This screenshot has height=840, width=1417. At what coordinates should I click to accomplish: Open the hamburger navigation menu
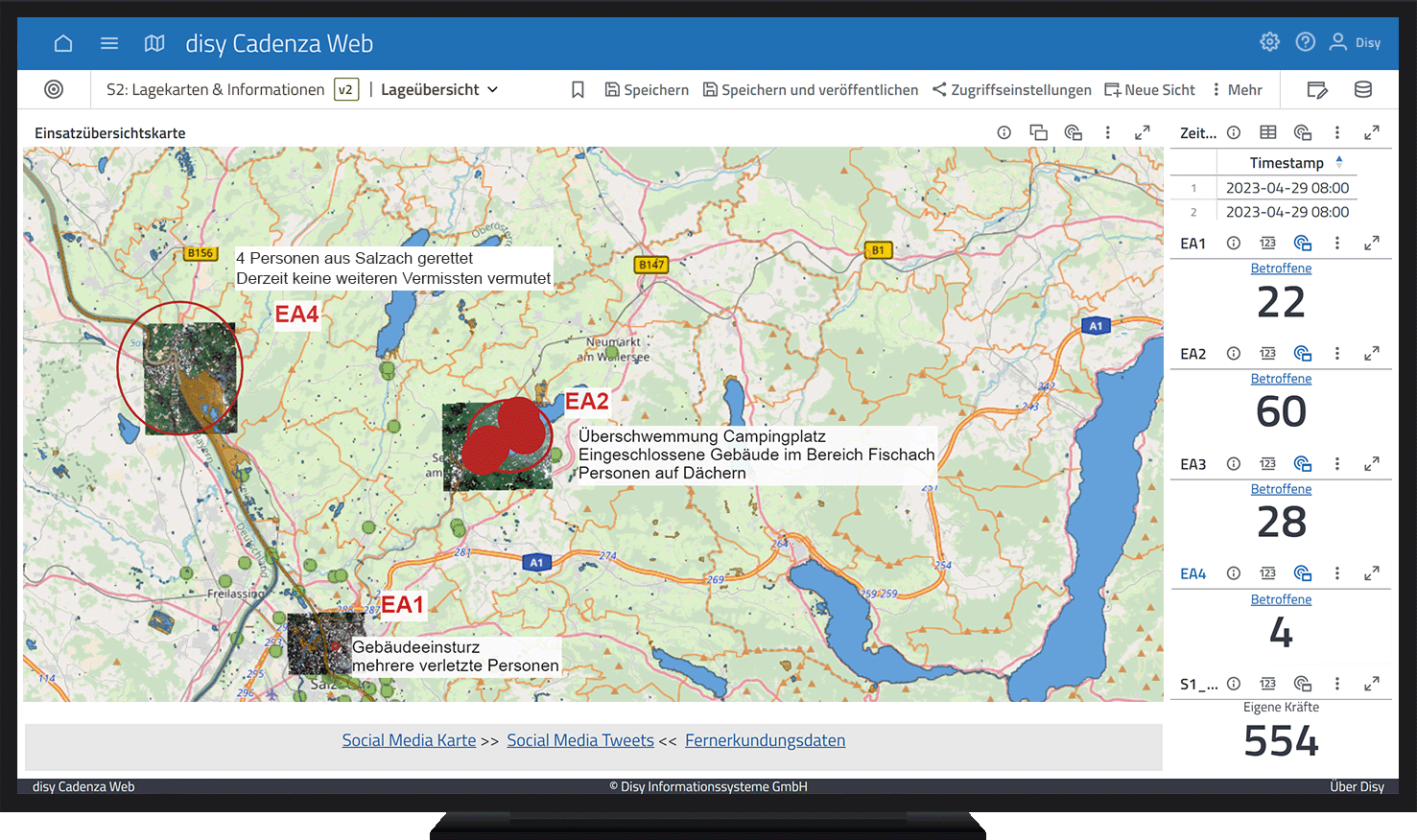click(x=109, y=43)
